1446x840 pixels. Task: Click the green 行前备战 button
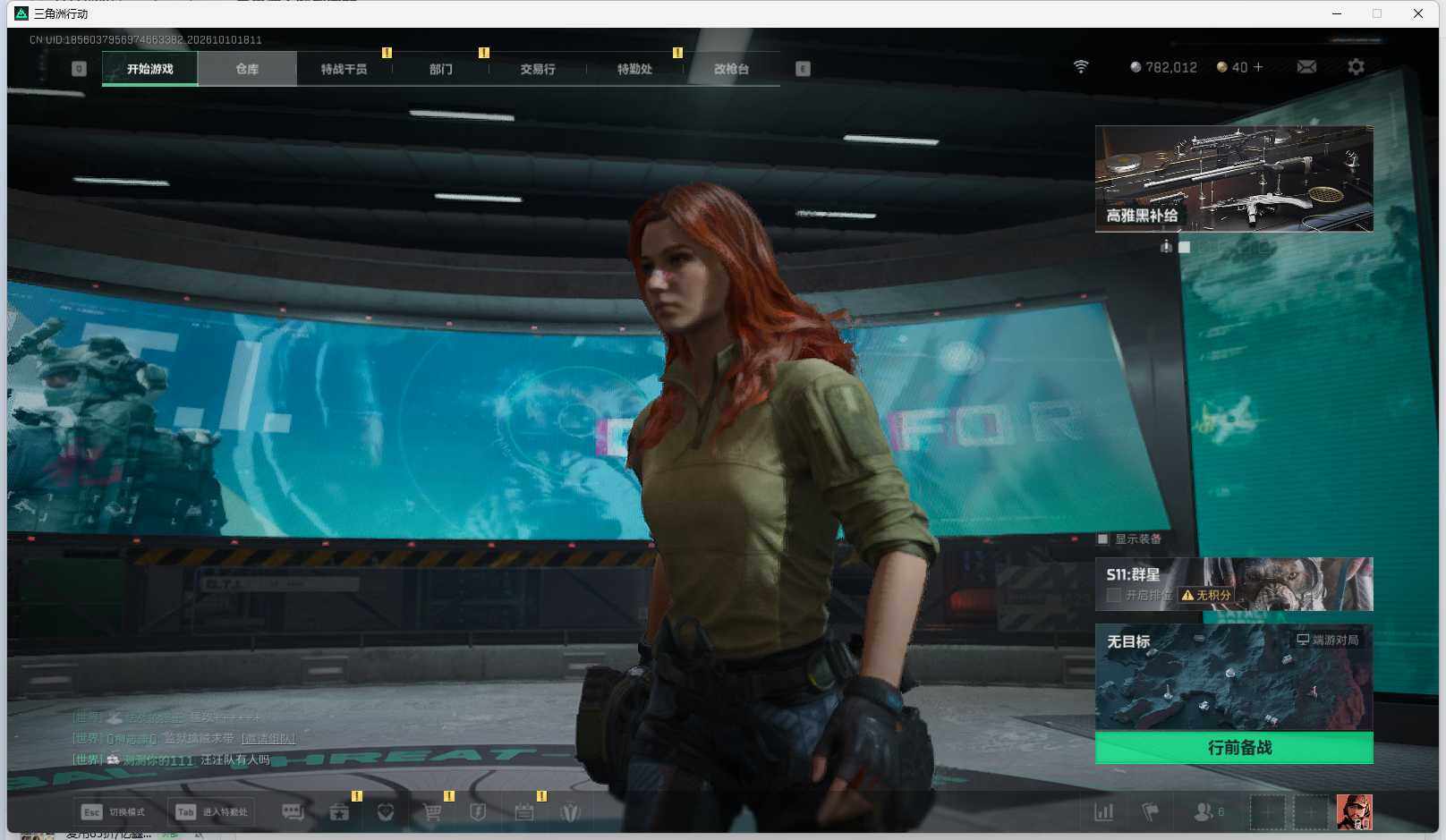click(1234, 748)
